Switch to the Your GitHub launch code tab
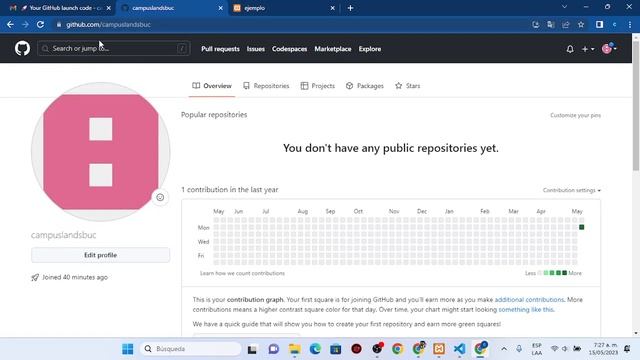640x360 pixels. tap(59, 8)
